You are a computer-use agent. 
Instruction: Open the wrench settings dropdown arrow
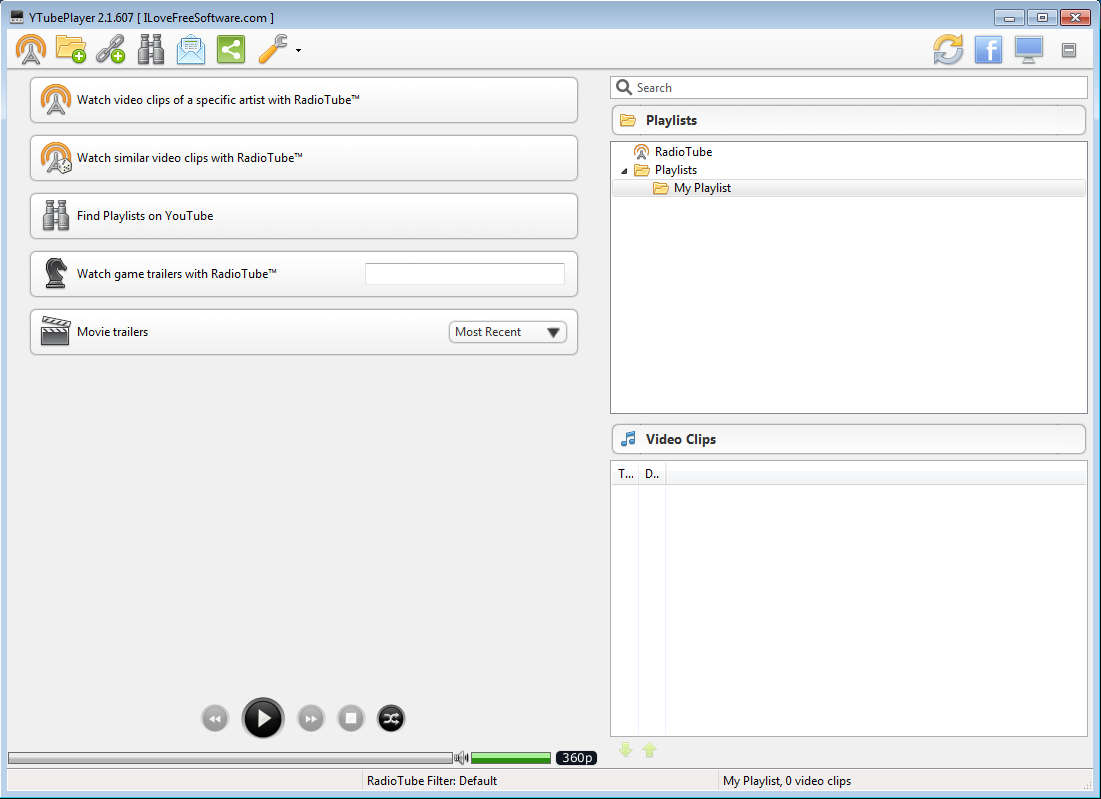298,50
